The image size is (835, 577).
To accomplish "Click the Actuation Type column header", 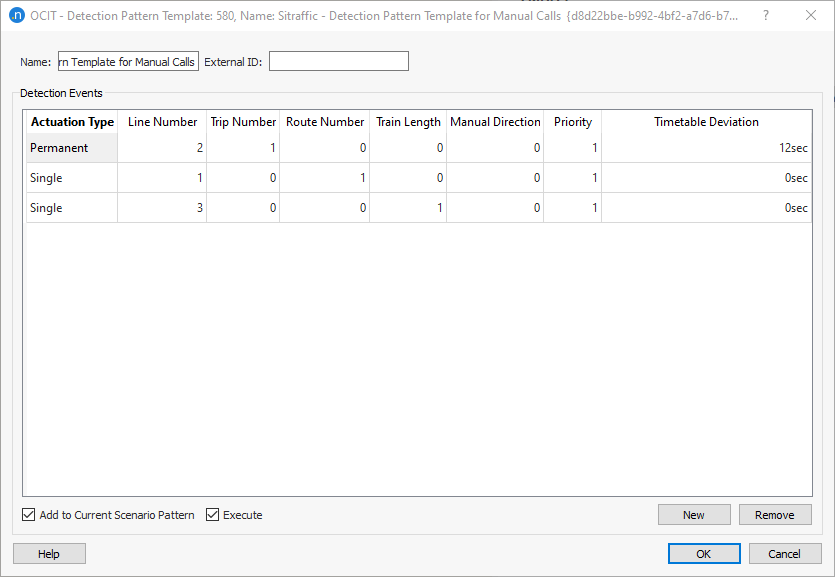I will click(71, 121).
